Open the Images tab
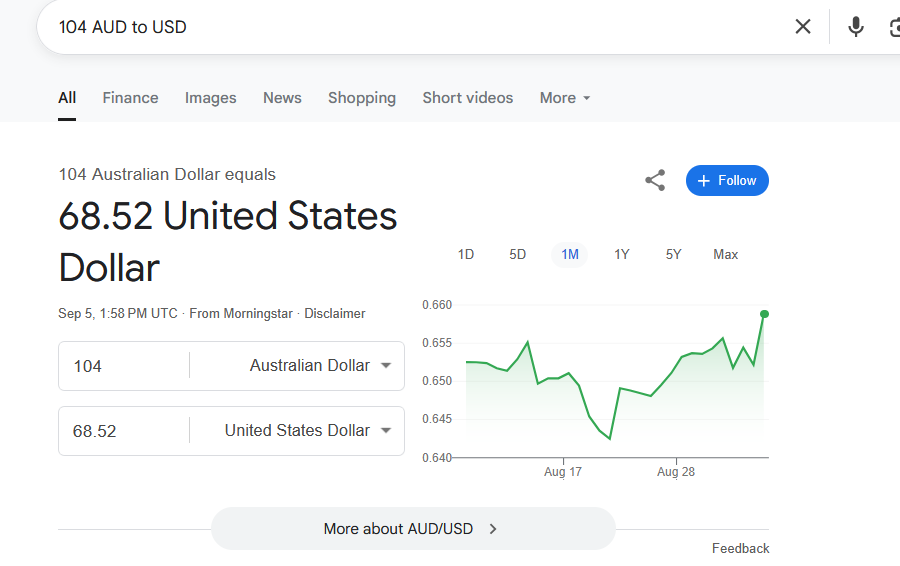 click(211, 98)
